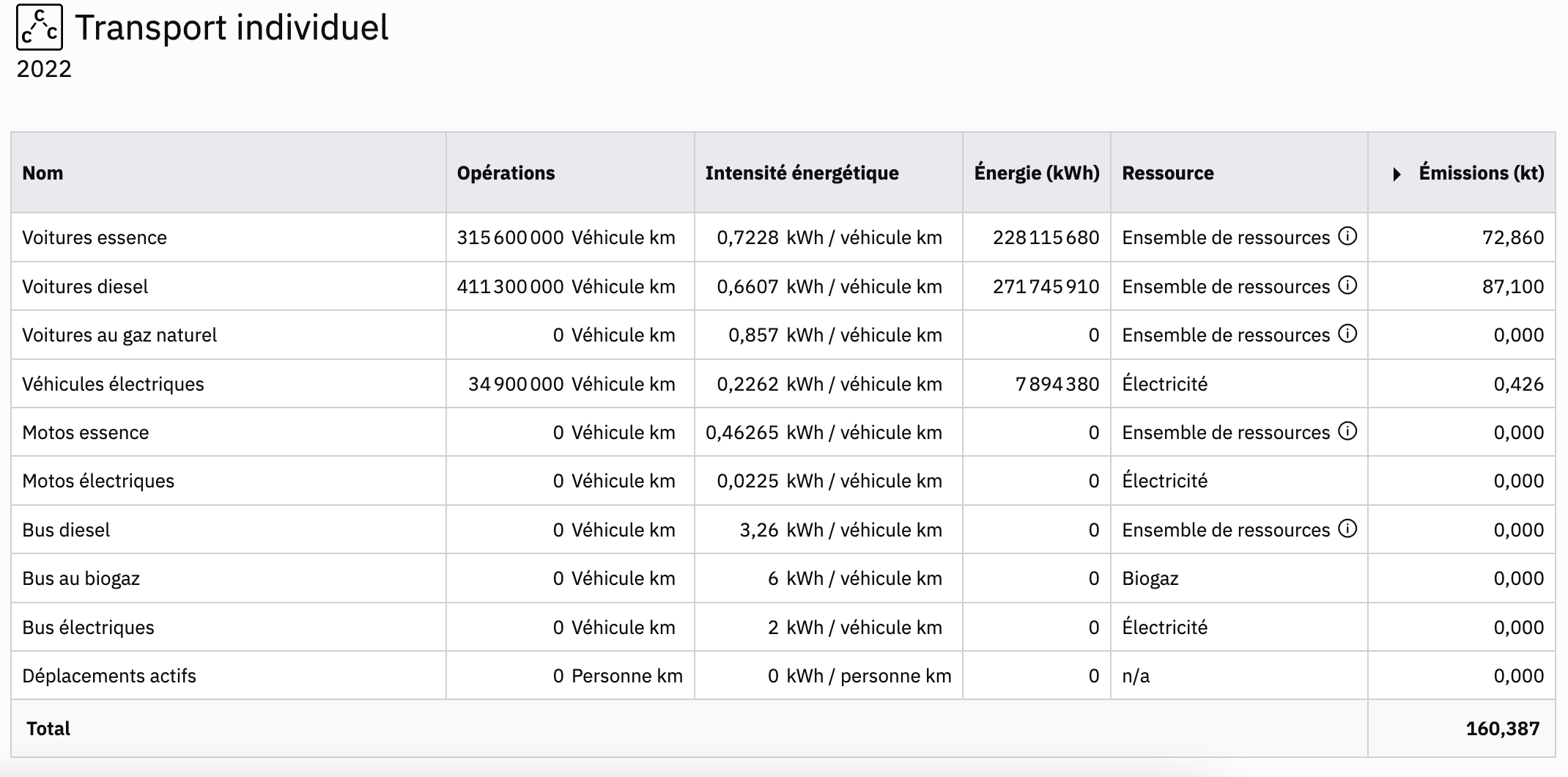This screenshot has width=1568, height=777.
Task: Select the Bus au biogaz row name
Action: [81, 578]
